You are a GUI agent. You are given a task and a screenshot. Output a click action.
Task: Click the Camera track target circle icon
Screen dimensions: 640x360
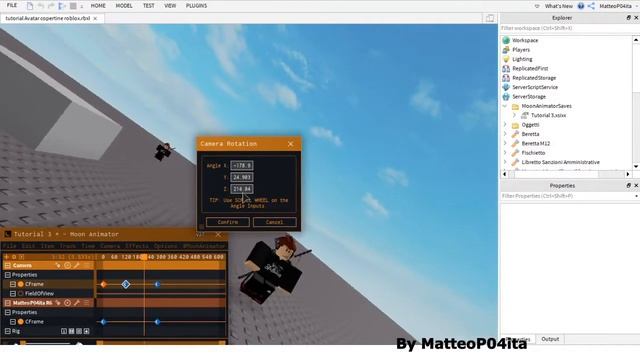click(67, 265)
